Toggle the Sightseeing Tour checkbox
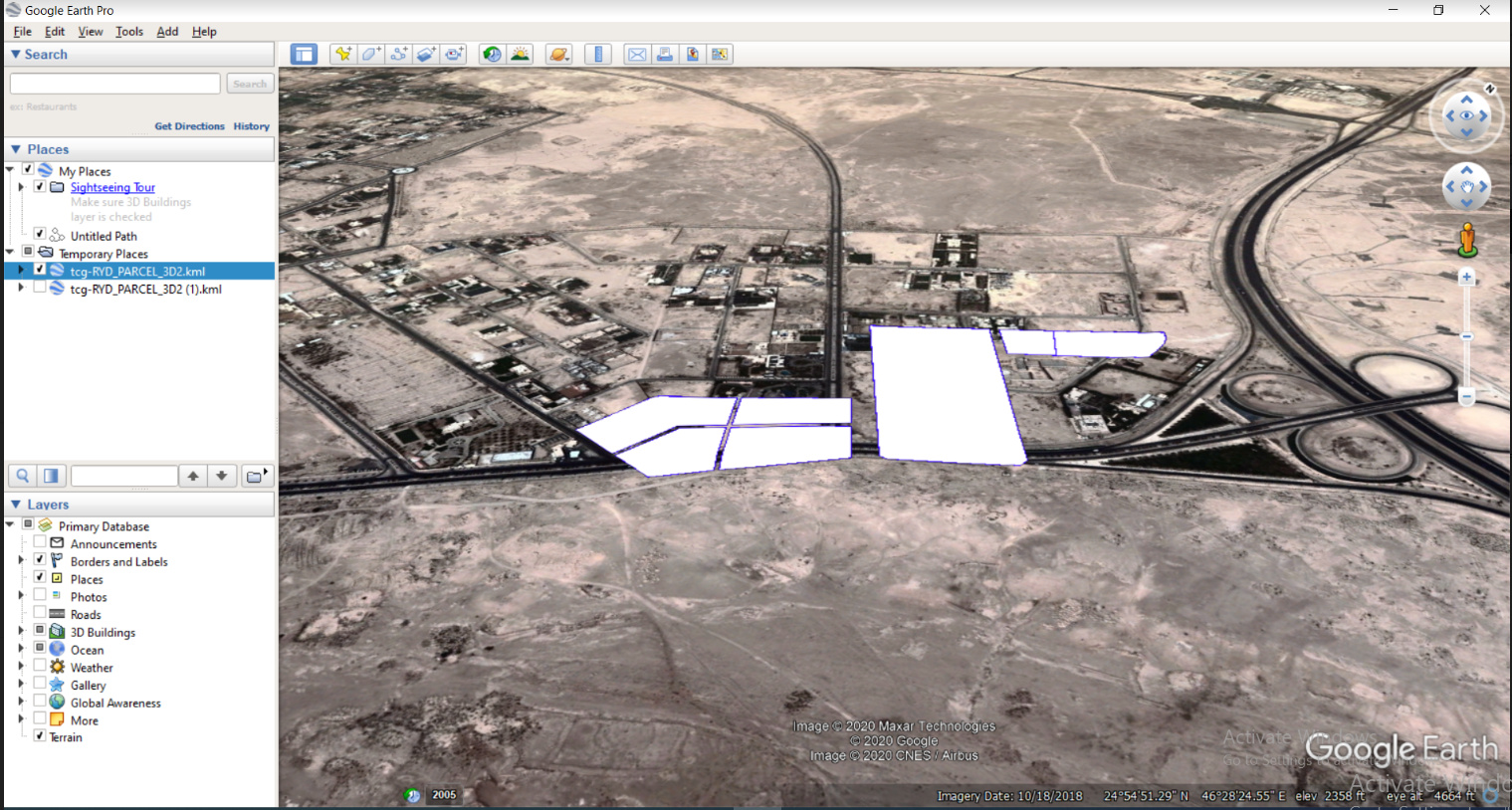 click(x=40, y=186)
